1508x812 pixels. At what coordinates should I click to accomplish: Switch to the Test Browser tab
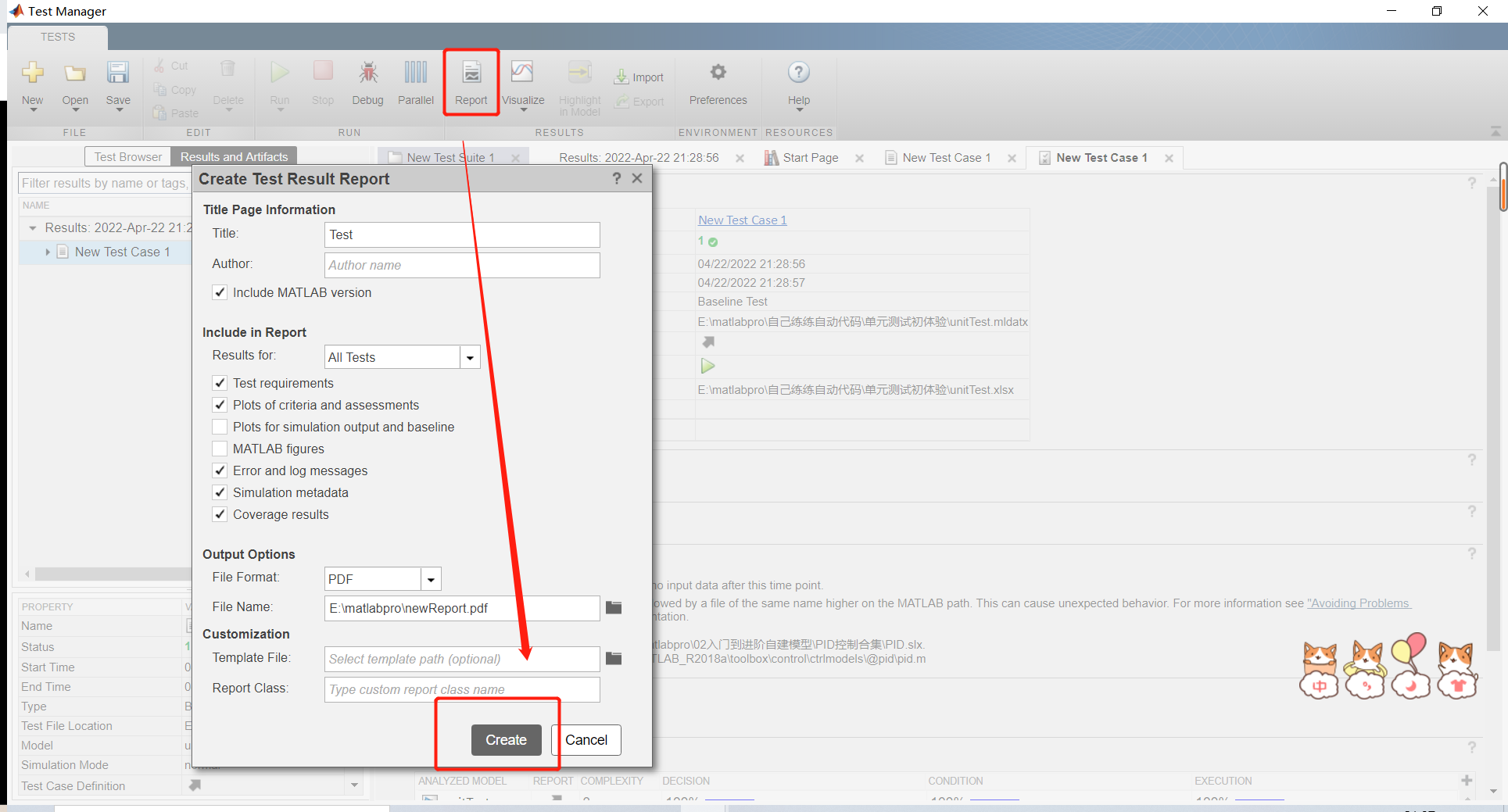127,156
